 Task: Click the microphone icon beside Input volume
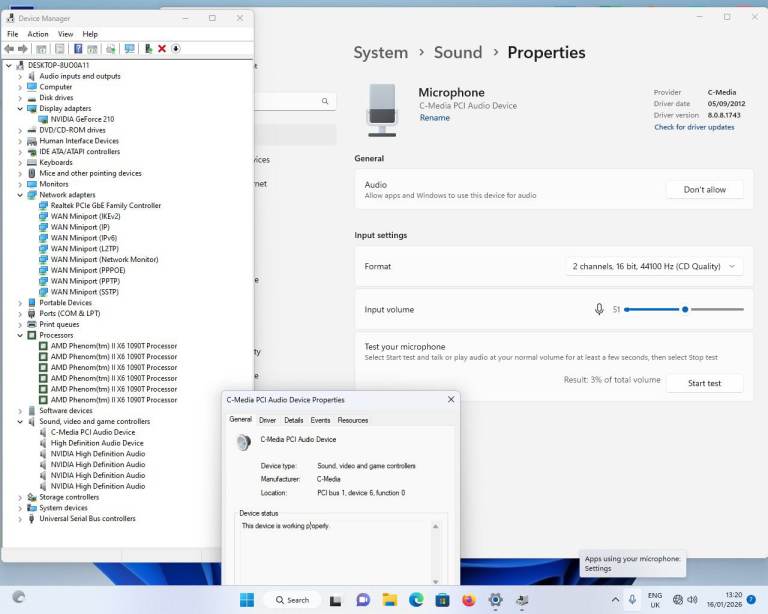[599, 310]
